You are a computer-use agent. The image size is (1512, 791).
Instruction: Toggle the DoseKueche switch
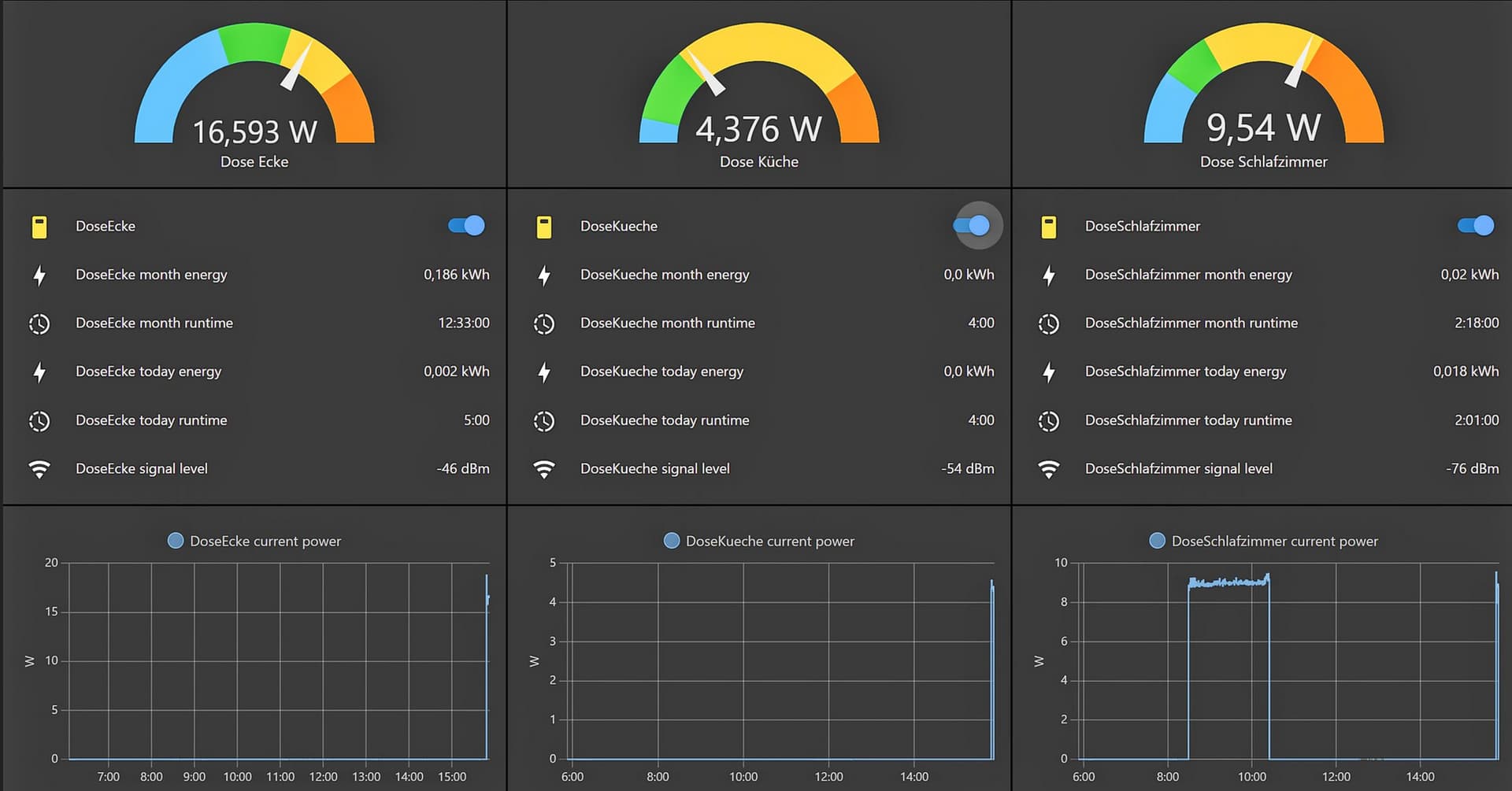[x=970, y=225]
